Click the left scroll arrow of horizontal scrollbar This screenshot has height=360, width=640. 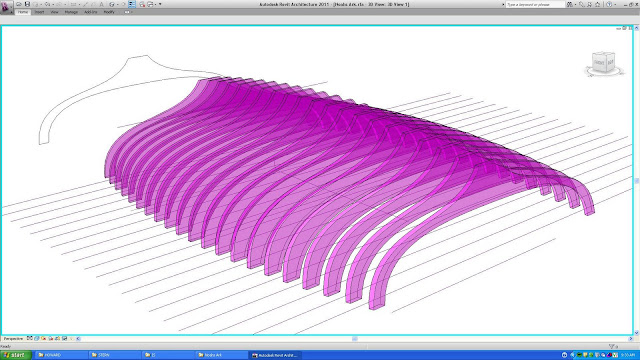point(78,338)
